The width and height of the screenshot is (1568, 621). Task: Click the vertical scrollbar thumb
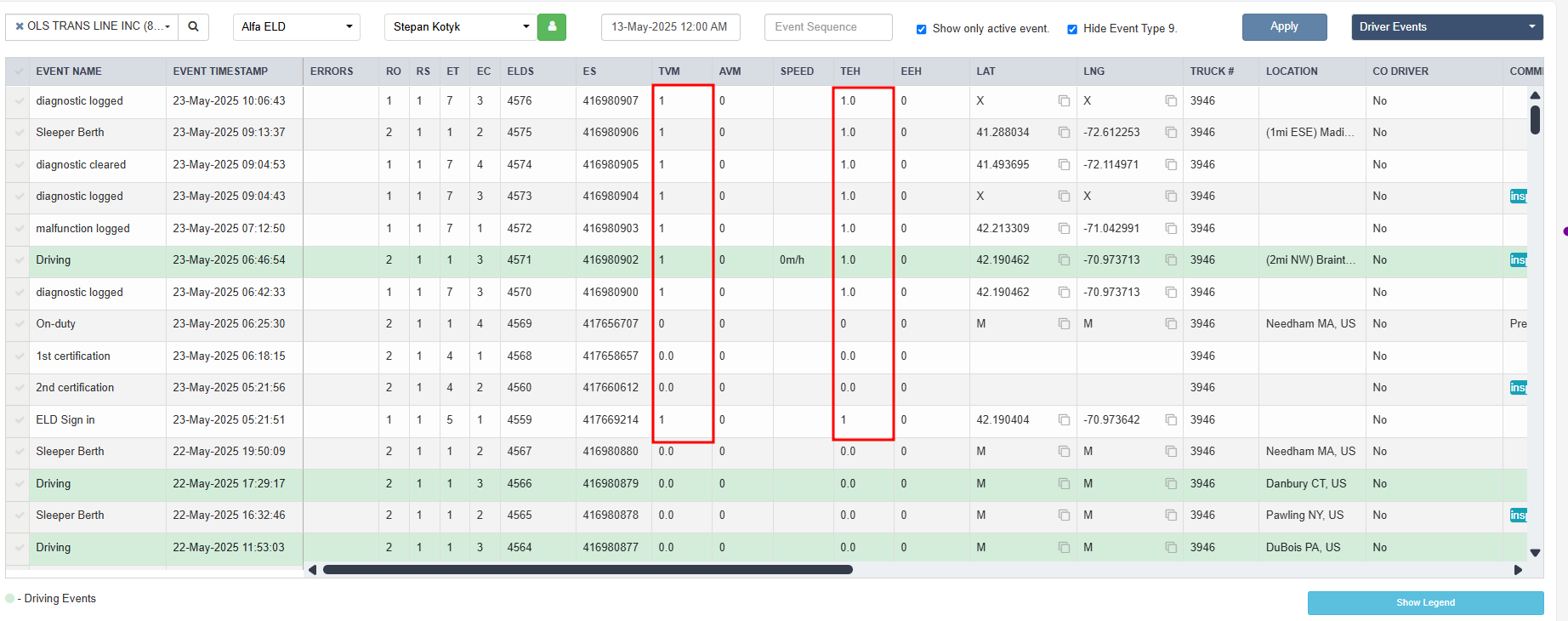coord(1535,119)
